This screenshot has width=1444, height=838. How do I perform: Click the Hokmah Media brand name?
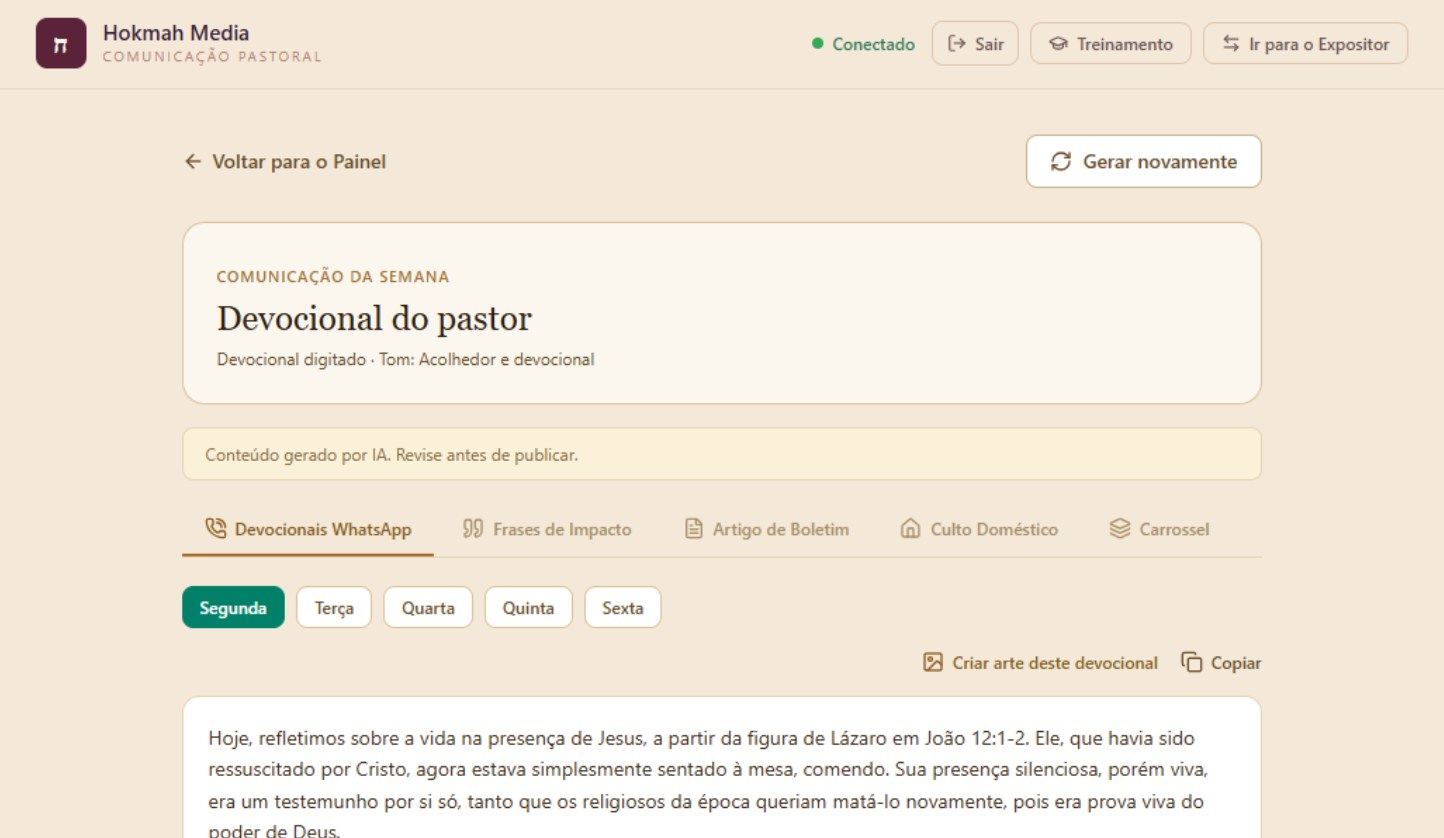click(x=176, y=33)
